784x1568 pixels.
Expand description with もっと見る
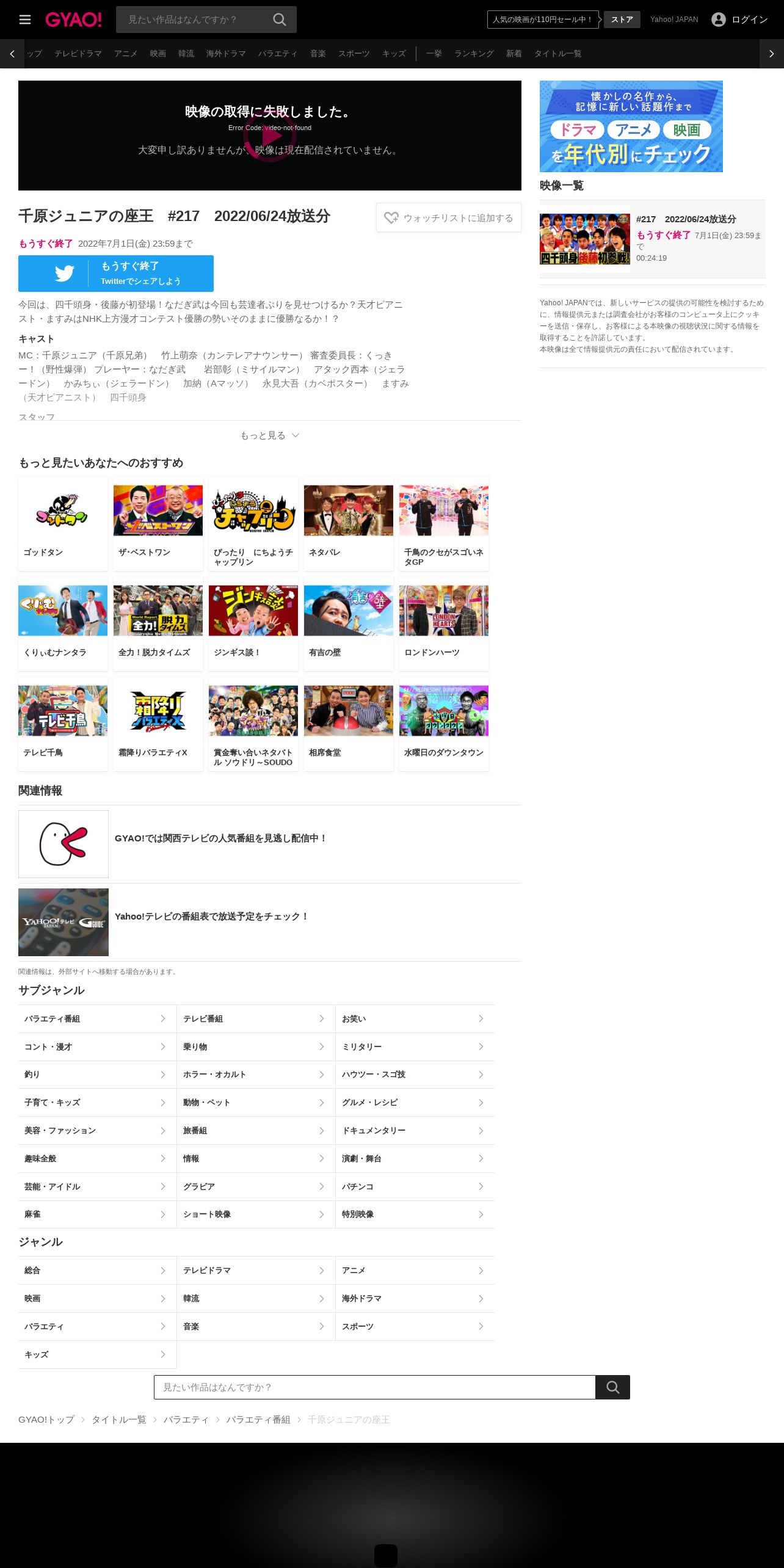coord(270,435)
